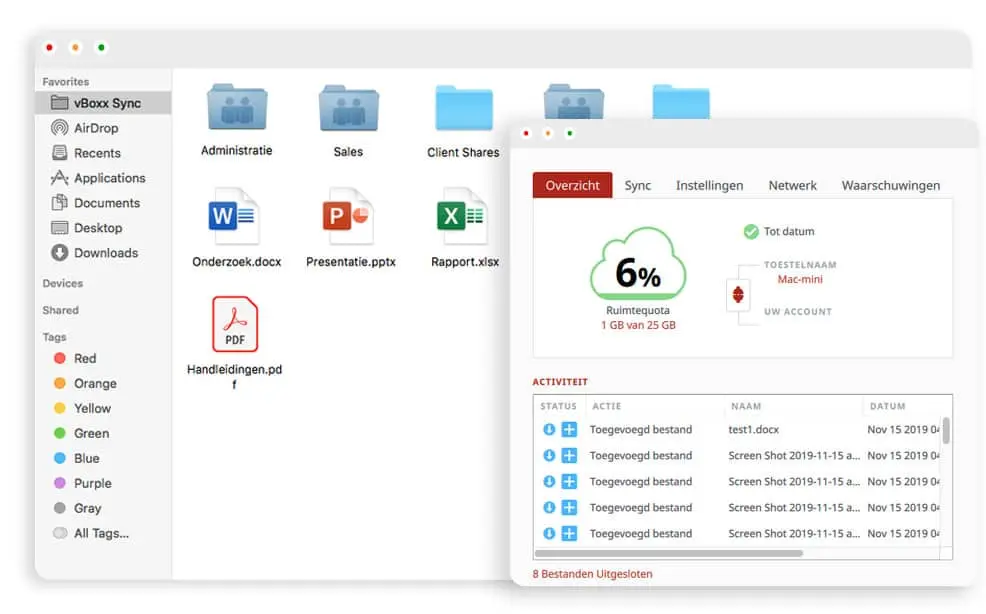Filter by the Orange tag

(95, 383)
